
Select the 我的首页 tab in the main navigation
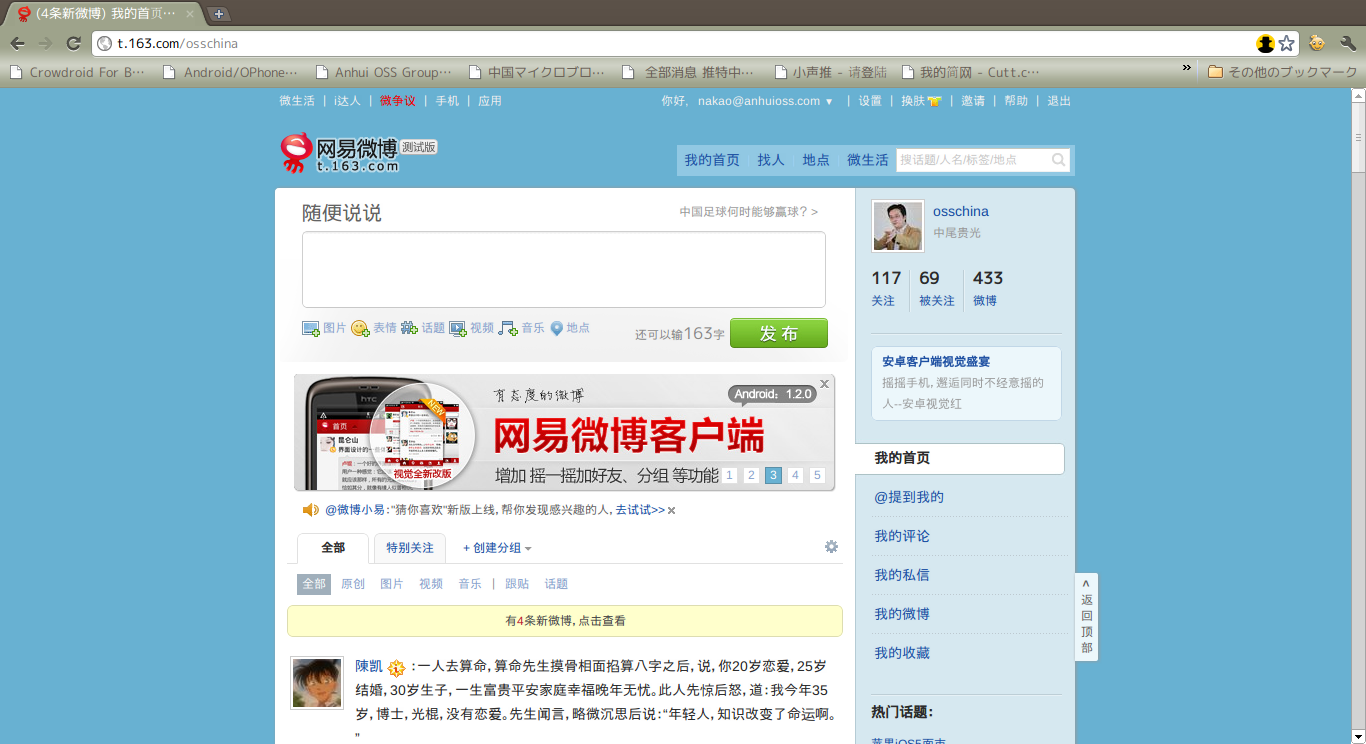(712, 160)
